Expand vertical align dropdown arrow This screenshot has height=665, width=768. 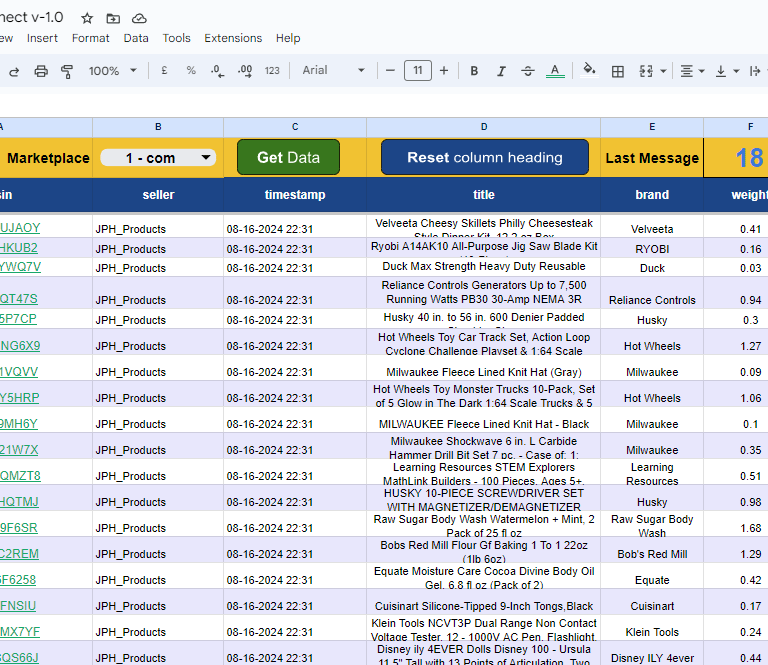tap(736, 71)
